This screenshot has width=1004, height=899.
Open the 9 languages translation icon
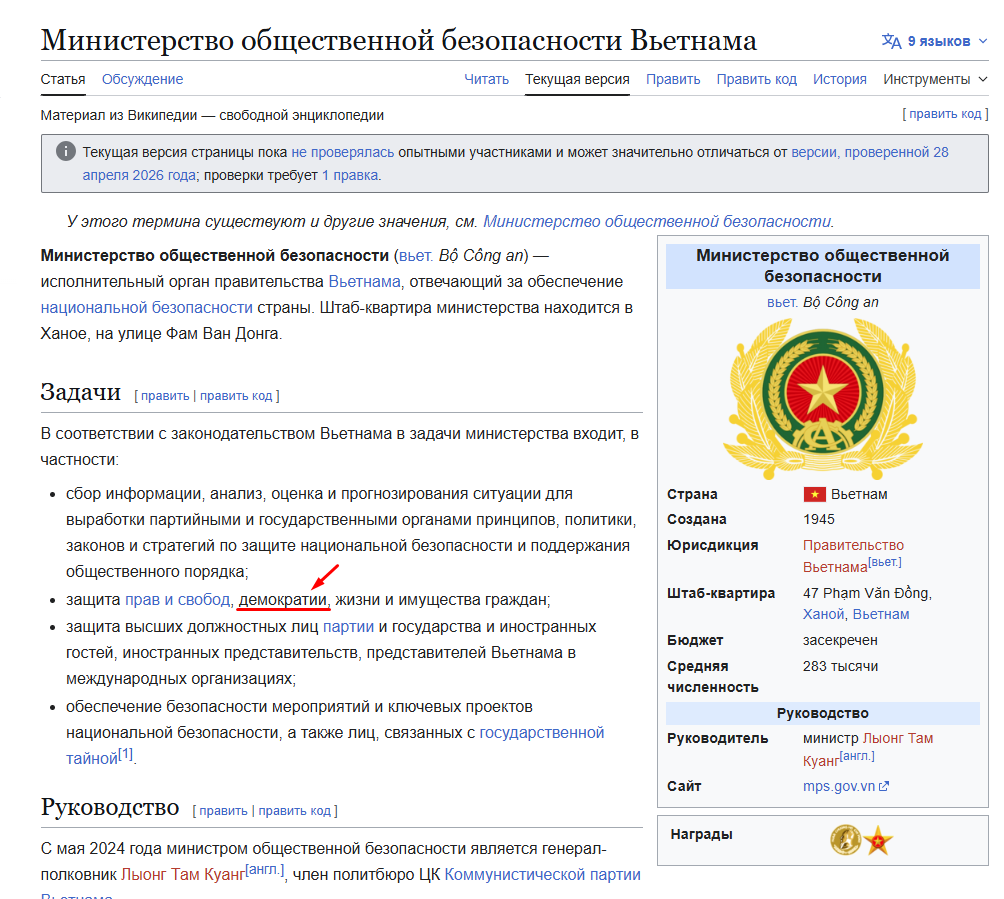pyautogui.click(x=891, y=41)
